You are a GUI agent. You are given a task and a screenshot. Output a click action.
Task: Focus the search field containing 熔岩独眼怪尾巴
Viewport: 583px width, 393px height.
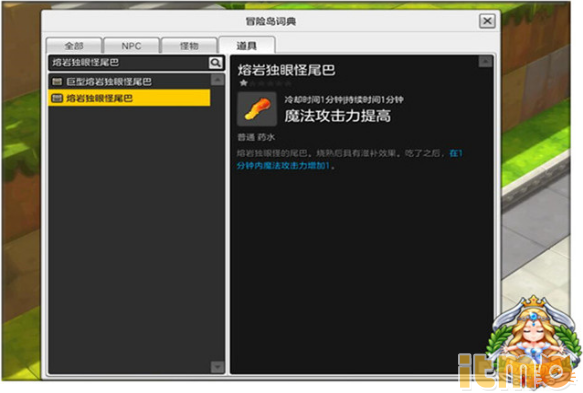click(x=129, y=62)
